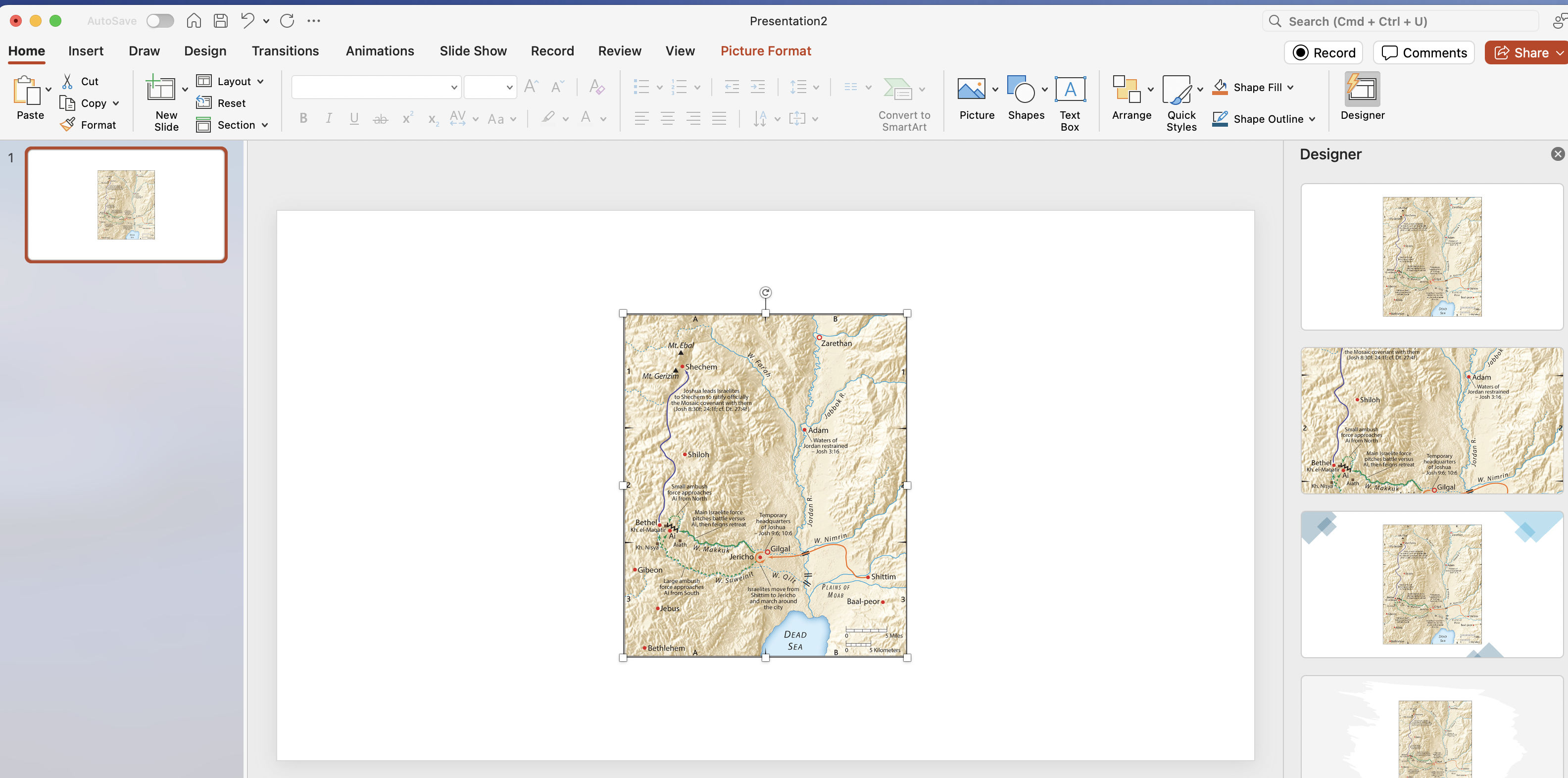Toggle Center text alignment

(x=668, y=118)
